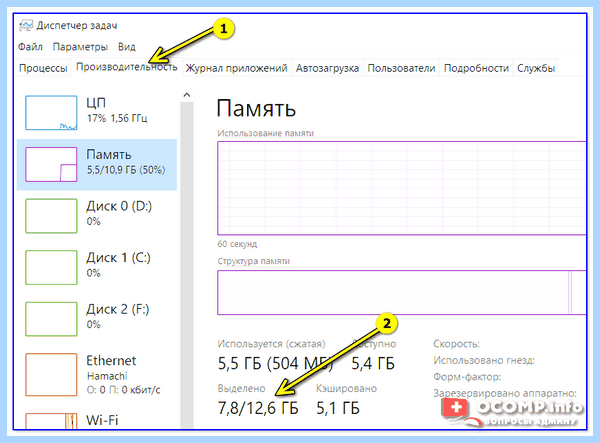Click the Использование памяти label
The width and height of the screenshot is (600, 443).
pyautogui.click(x=266, y=133)
